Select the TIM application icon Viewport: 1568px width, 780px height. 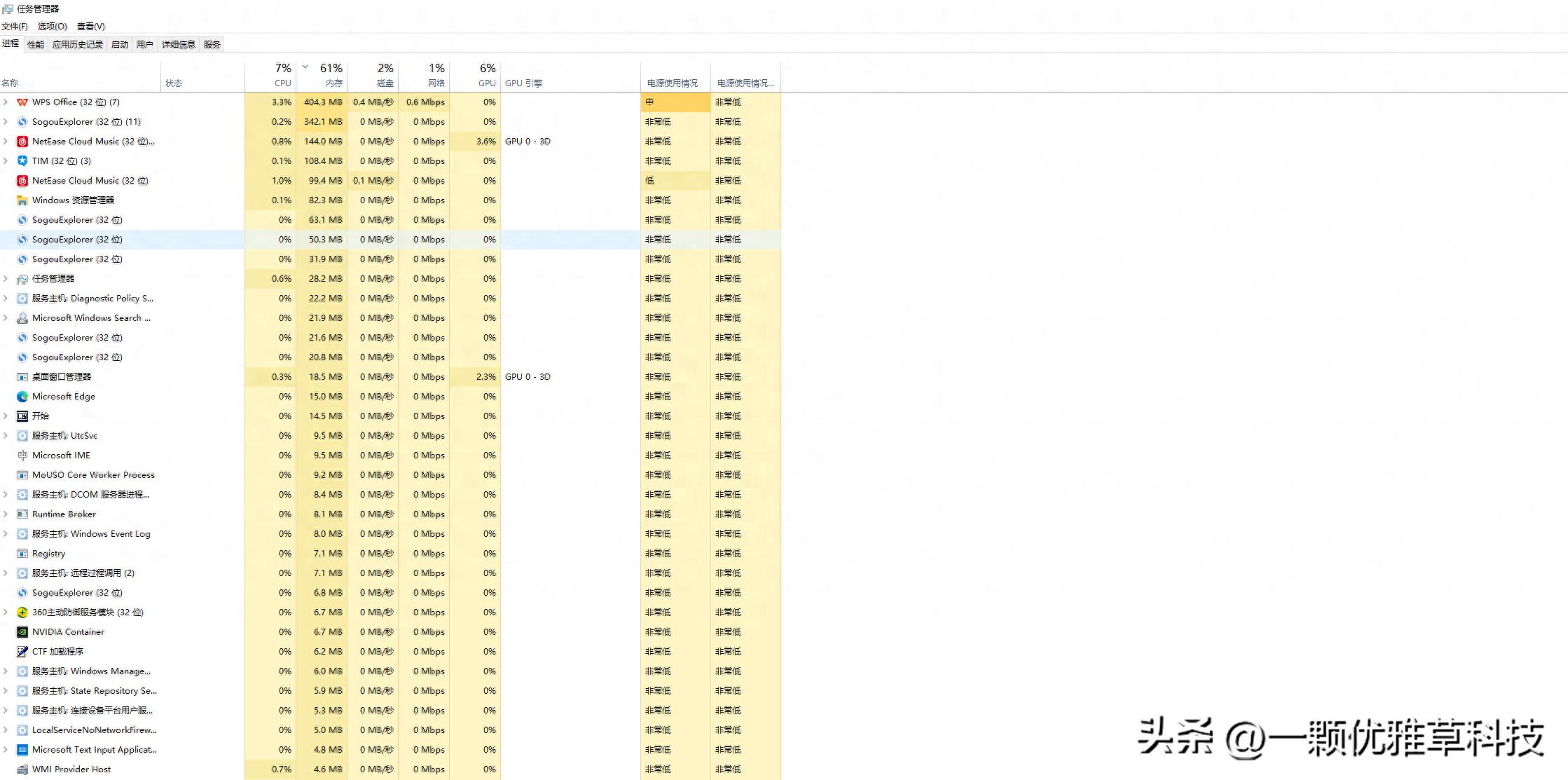coord(22,160)
